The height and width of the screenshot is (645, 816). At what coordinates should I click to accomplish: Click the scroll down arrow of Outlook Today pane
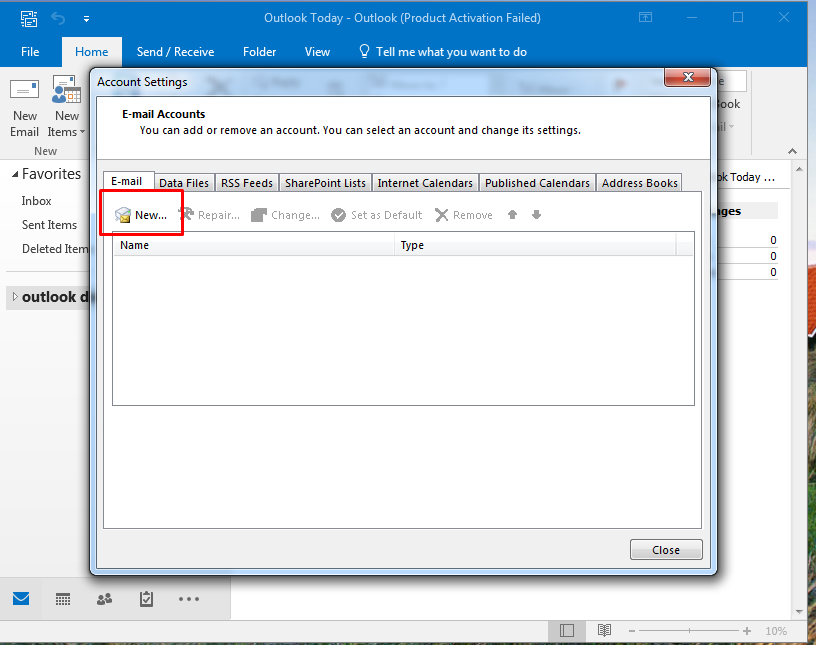(x=799, y=612)
